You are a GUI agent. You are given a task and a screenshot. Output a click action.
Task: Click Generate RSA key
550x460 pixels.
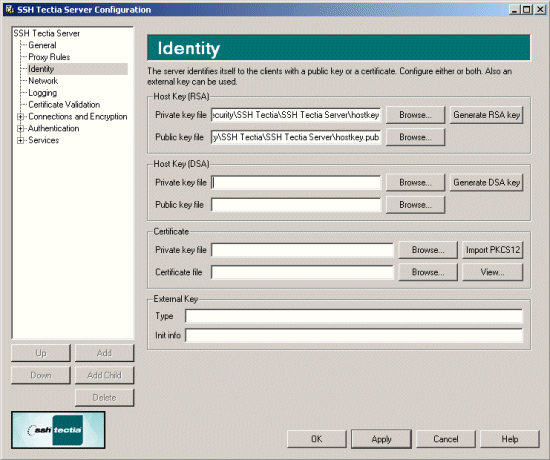pyautogui.click(x=487, y=115)
